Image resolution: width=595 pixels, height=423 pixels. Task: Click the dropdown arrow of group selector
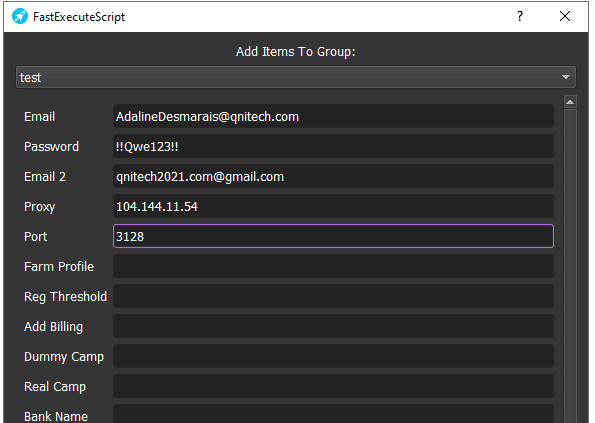pos(566,77)
